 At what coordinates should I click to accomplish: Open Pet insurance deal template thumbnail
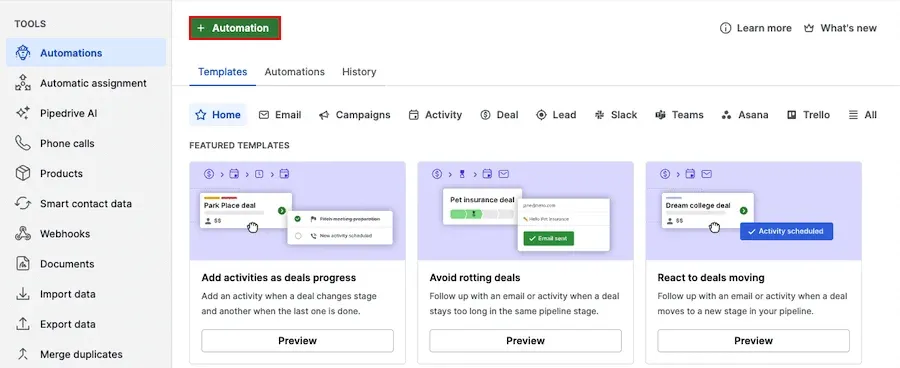point(525,211)
